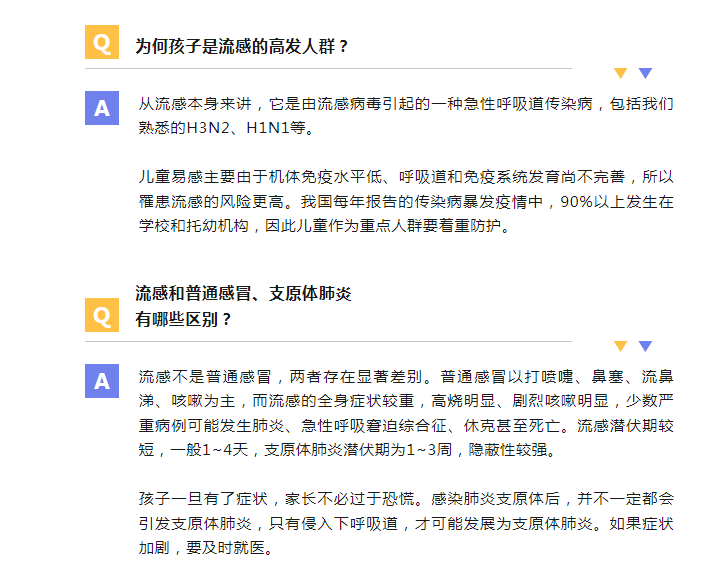Click the blue A icon beside 流感不是普通感冒

102,381
